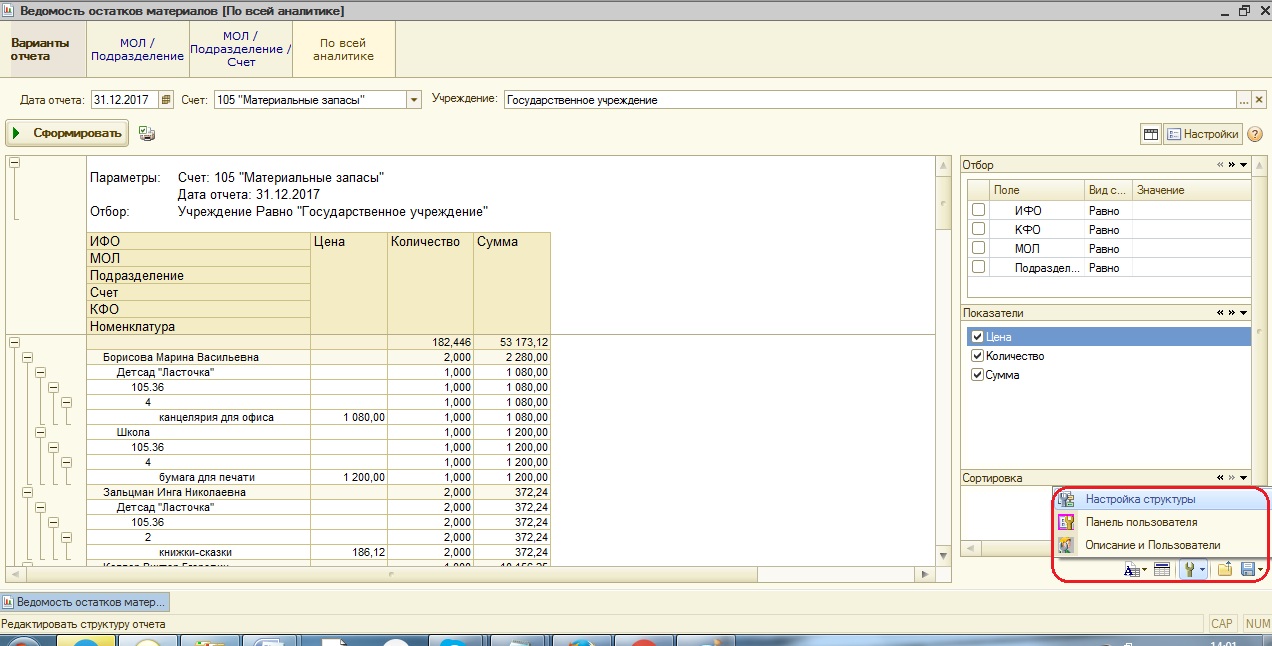
Task: Click the Описание и Пользователи menu icon
Action: pyautogui.click(x=1067, y=545)
